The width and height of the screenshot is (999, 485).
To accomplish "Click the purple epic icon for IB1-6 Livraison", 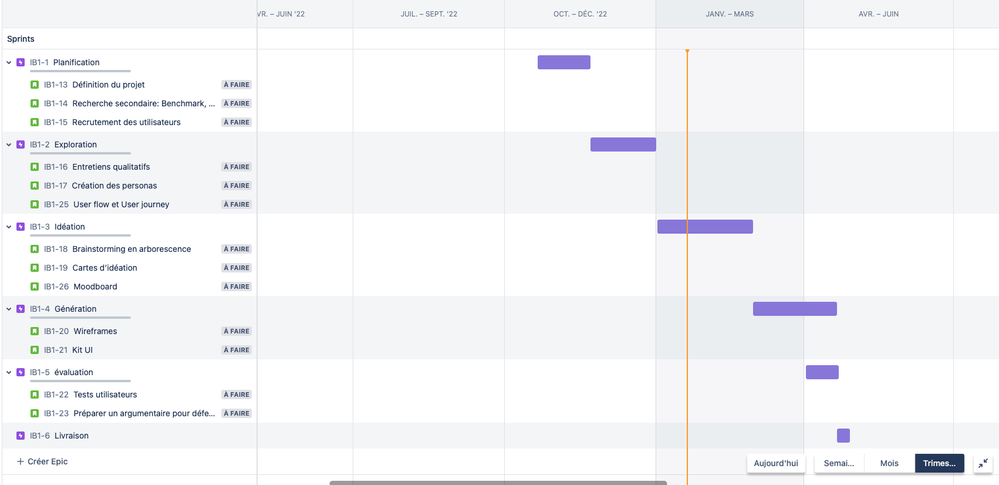I will click(20, 436).
